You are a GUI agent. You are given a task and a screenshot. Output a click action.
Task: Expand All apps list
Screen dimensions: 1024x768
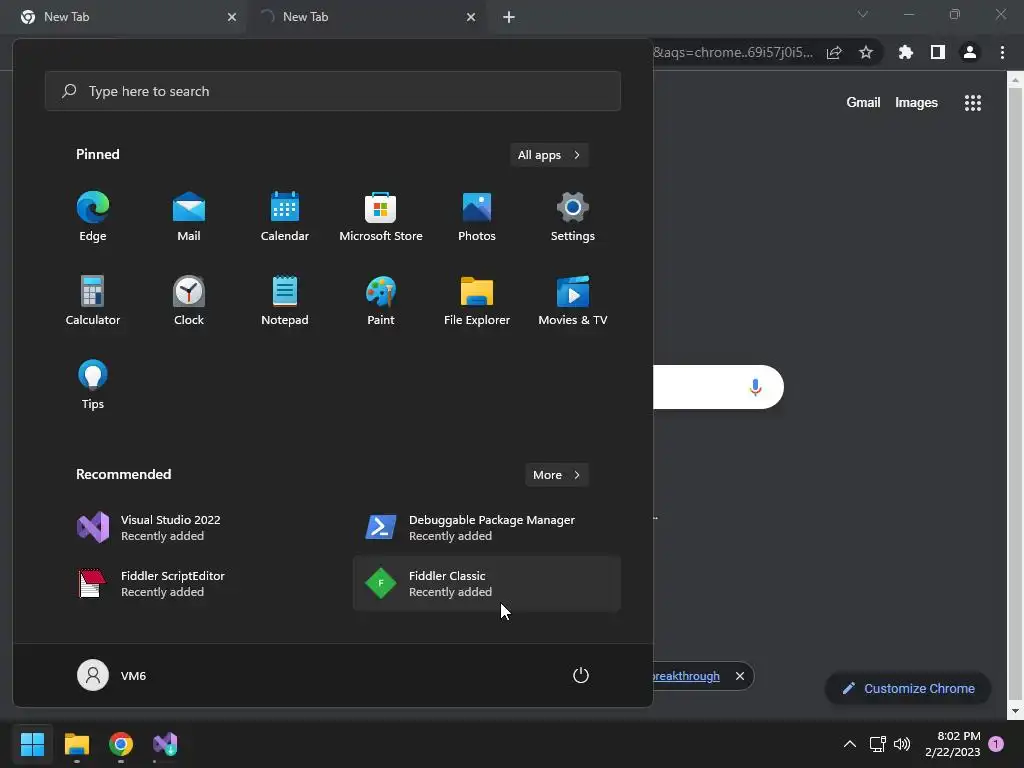549,155
